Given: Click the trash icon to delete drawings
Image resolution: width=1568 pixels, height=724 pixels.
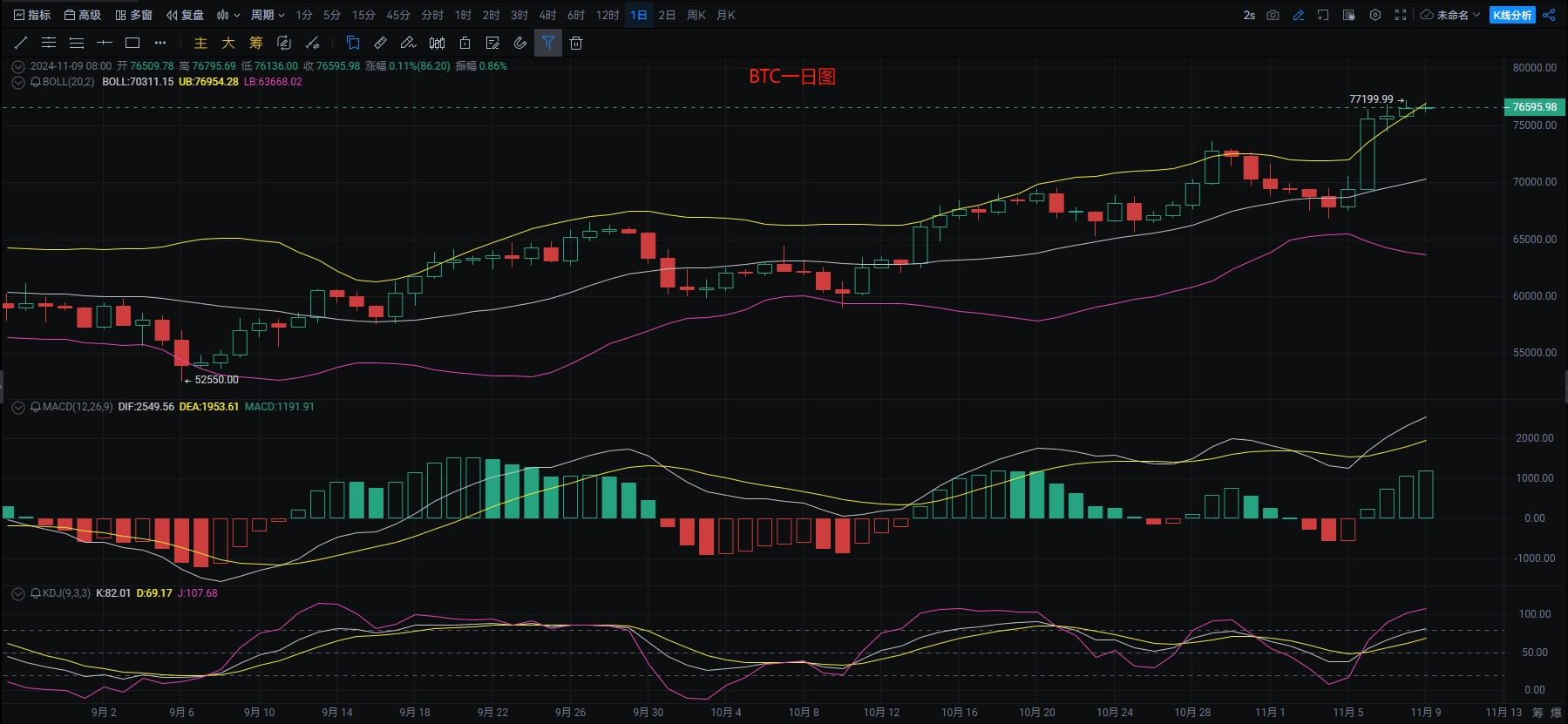Looking at the screenshot, I should point(576,43).
